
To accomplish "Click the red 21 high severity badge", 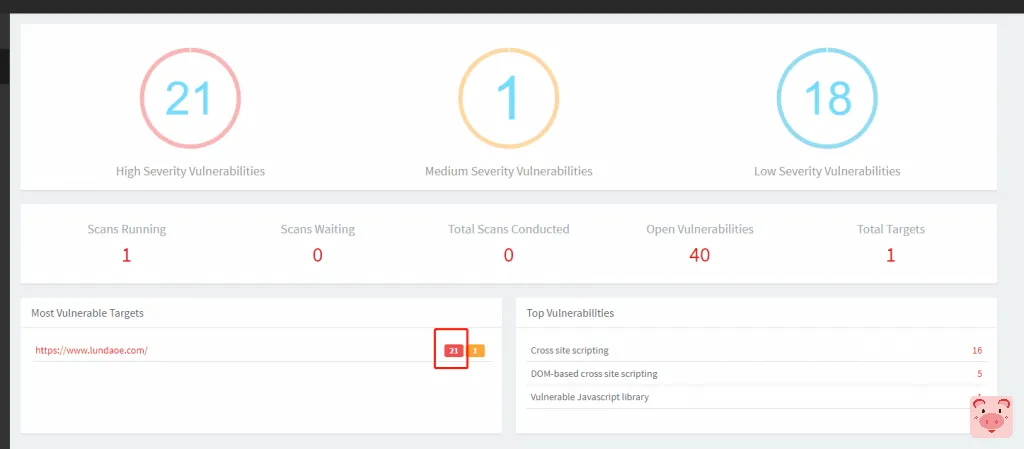I will [453, 351].
